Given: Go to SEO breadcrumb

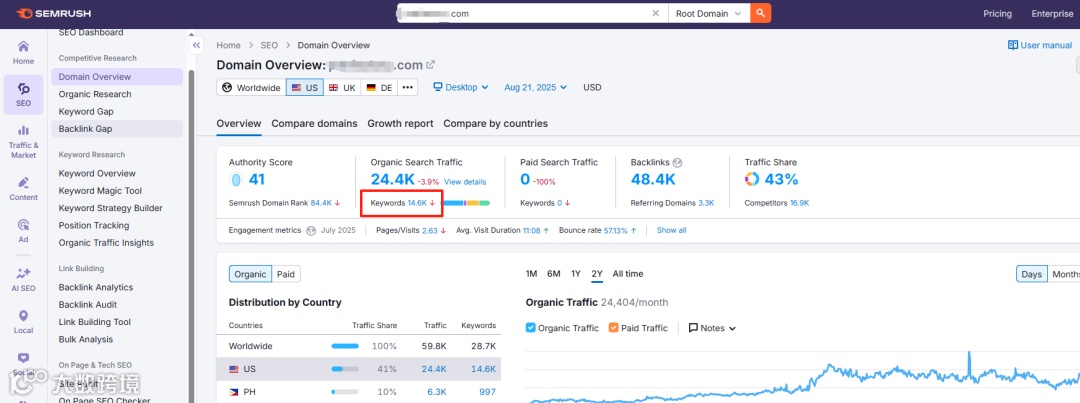Looking at the screenshot, I should pyautogui.click(x=269, y=45).
